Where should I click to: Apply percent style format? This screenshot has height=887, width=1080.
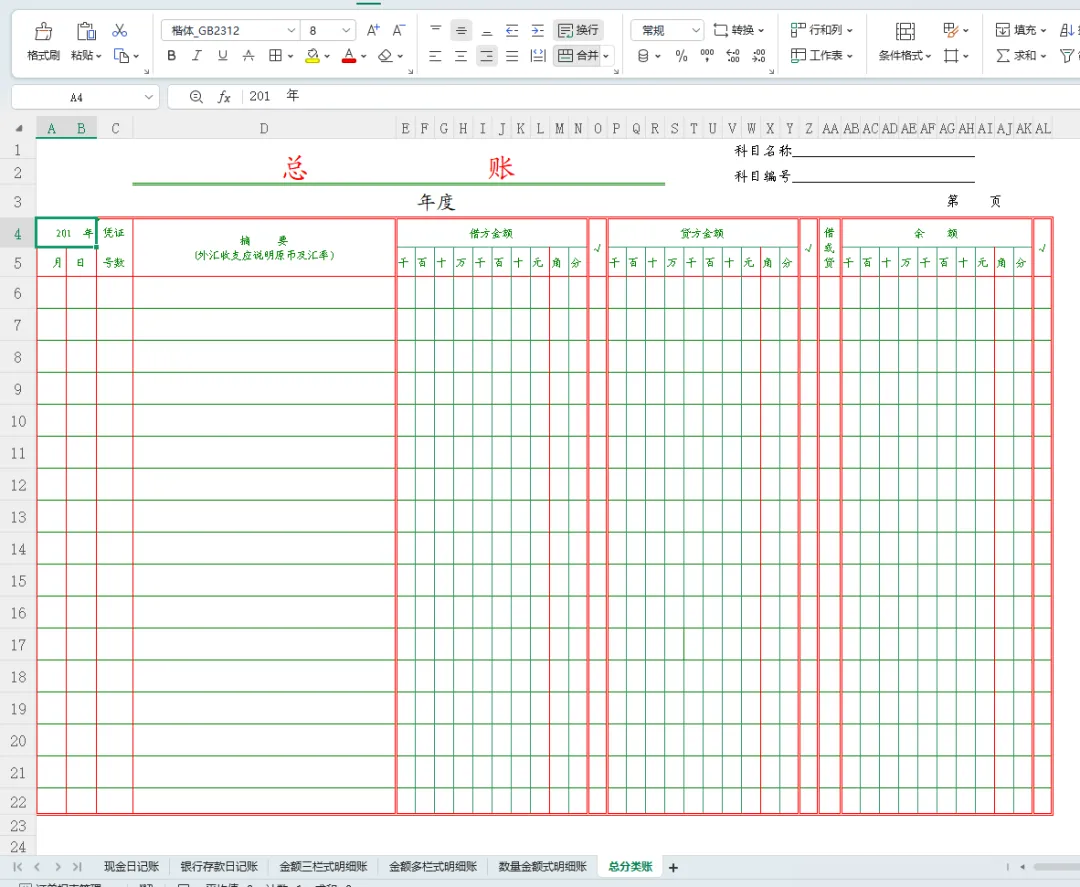(681, 56)
